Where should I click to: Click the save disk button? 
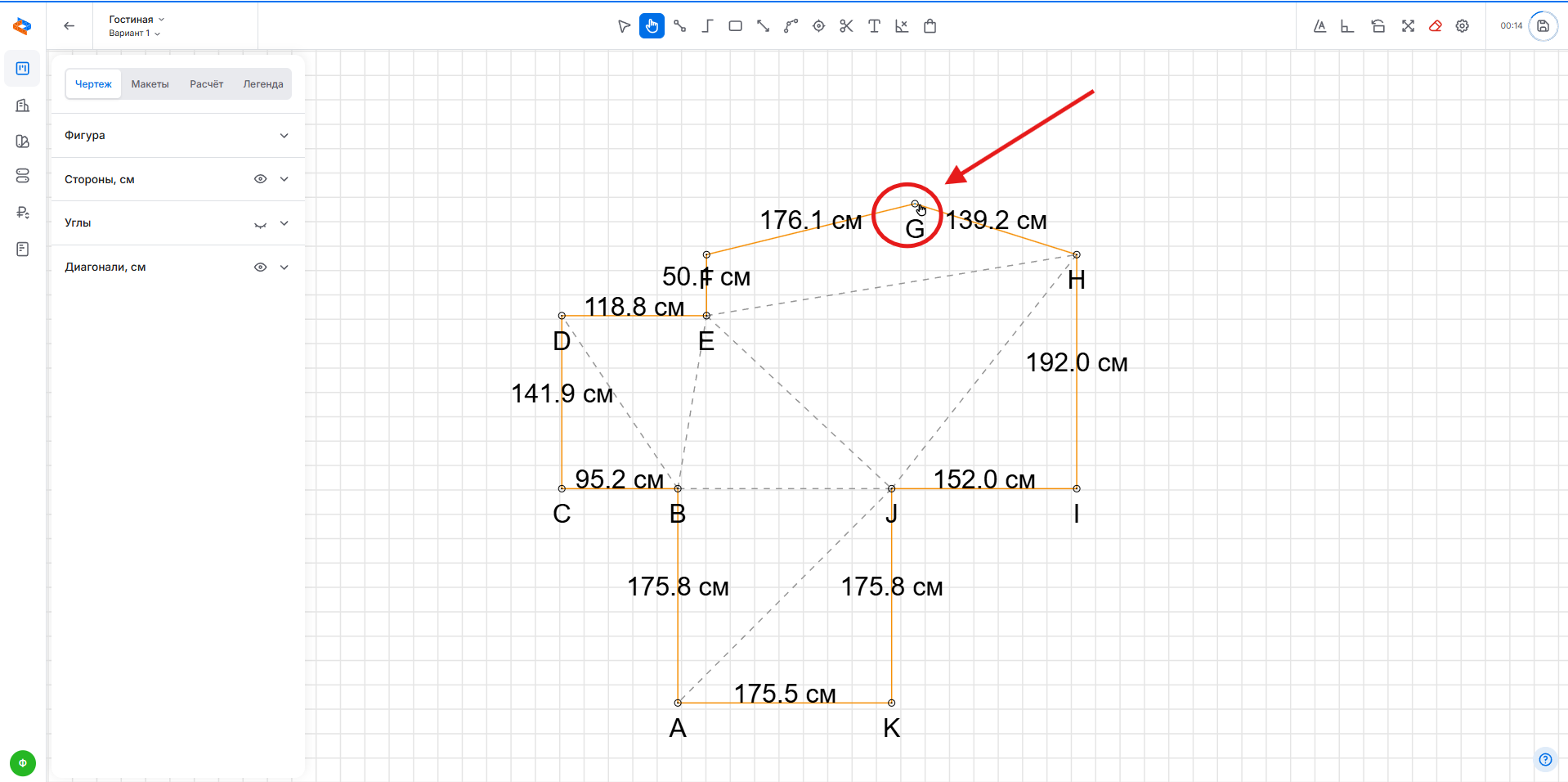pyautogui.click(x=1543, y=26)
